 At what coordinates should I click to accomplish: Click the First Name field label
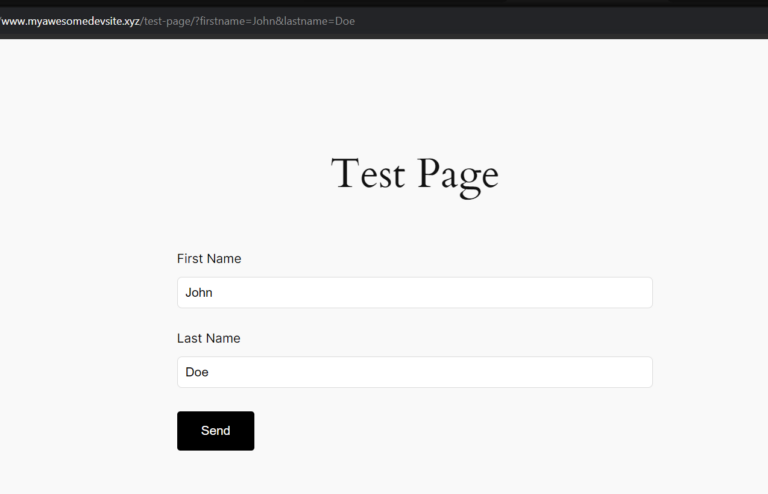[209, 259]
